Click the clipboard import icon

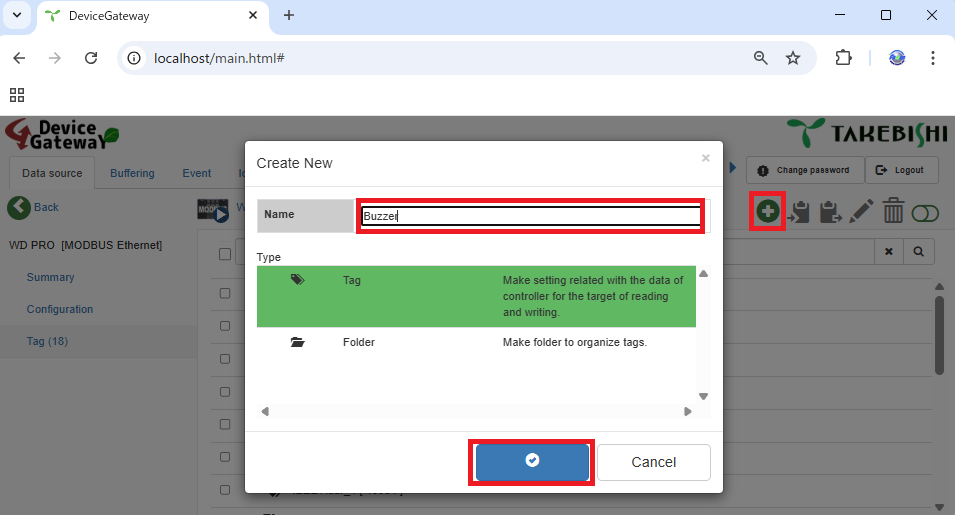799,212
